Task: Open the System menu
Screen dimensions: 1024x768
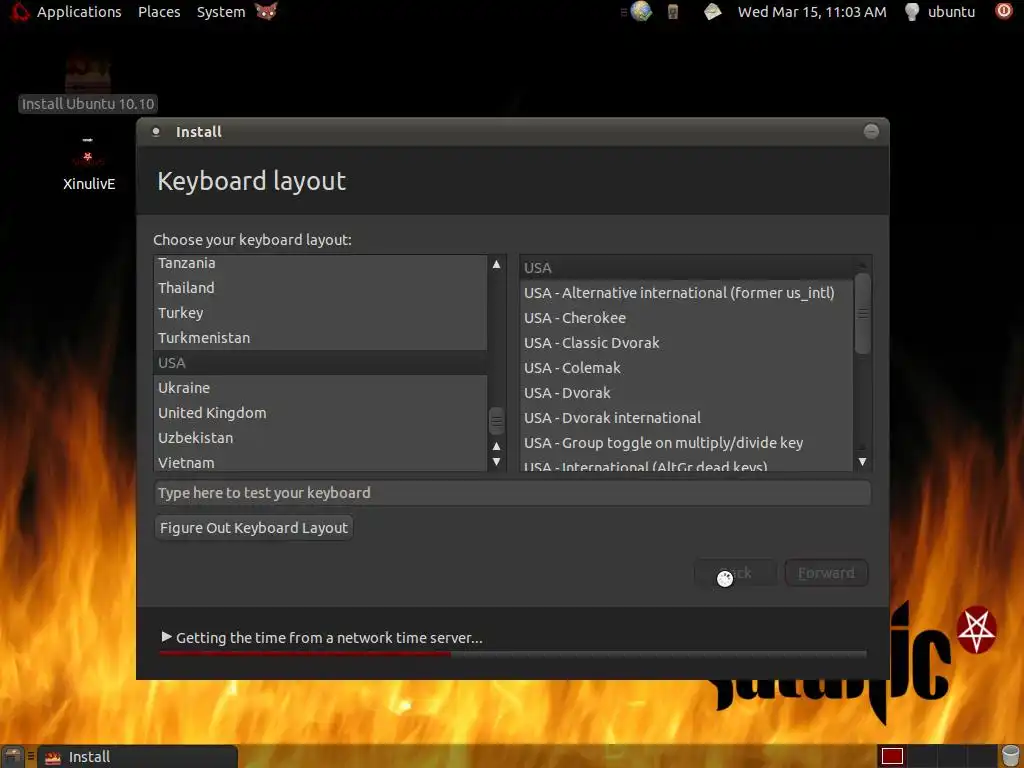Action: point(221,12)
